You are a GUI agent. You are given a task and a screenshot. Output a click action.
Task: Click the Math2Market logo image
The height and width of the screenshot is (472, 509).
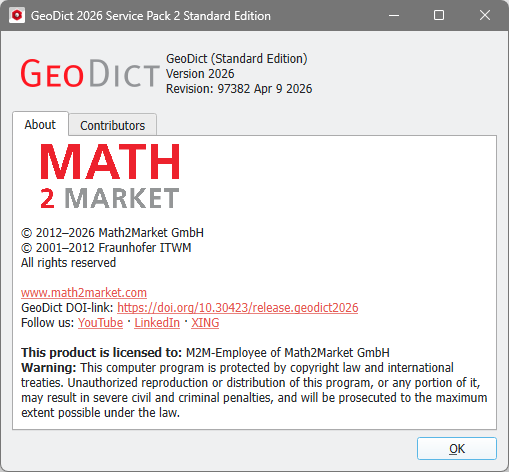(110, 176)
